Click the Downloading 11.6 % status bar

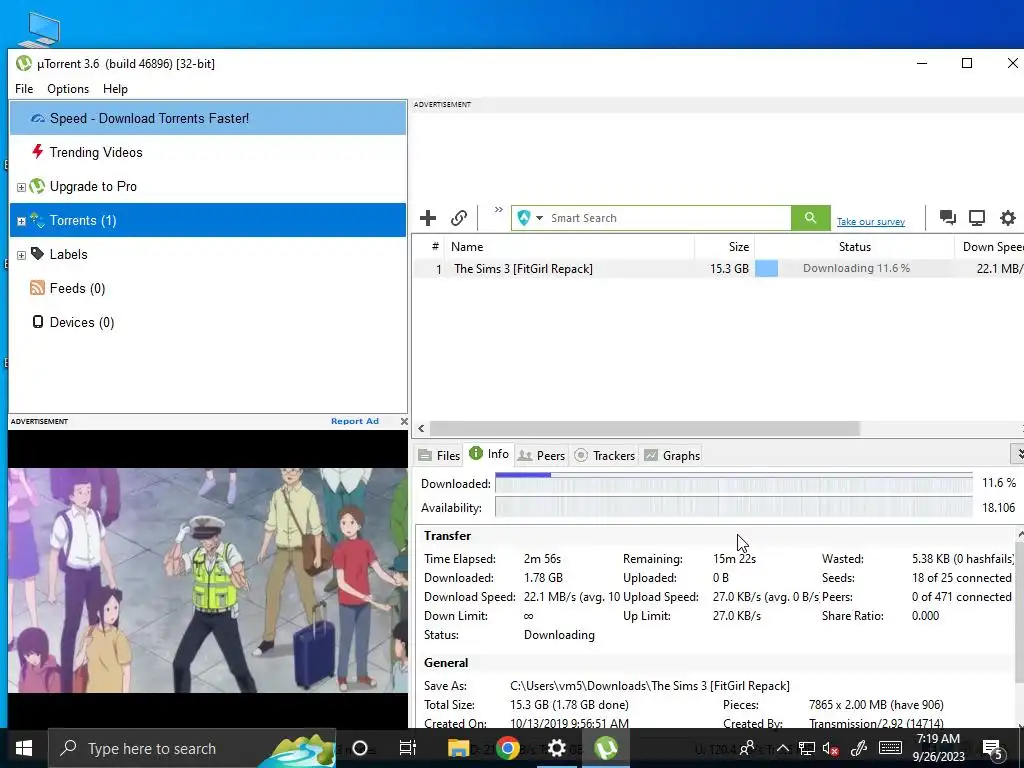coord(854,268)
